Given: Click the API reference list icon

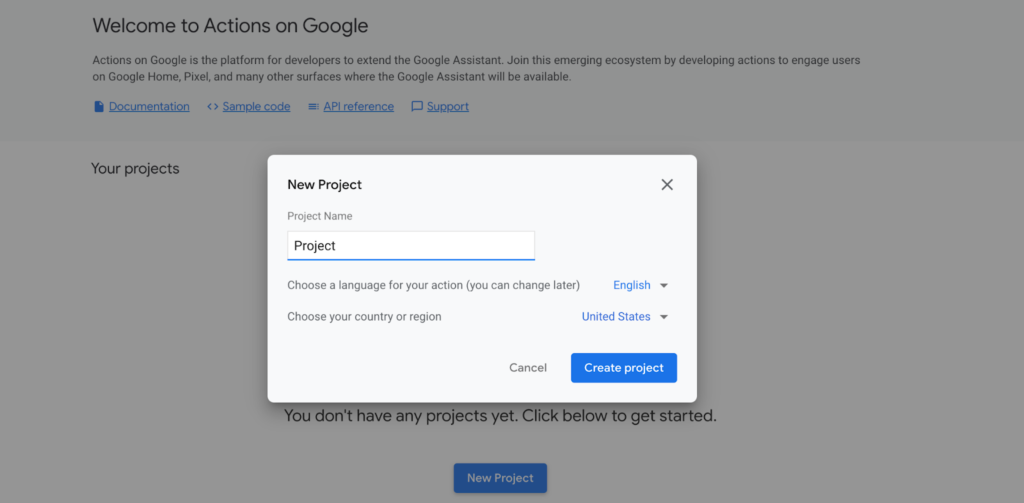Looking at the screenshot, I should (313, 106).
